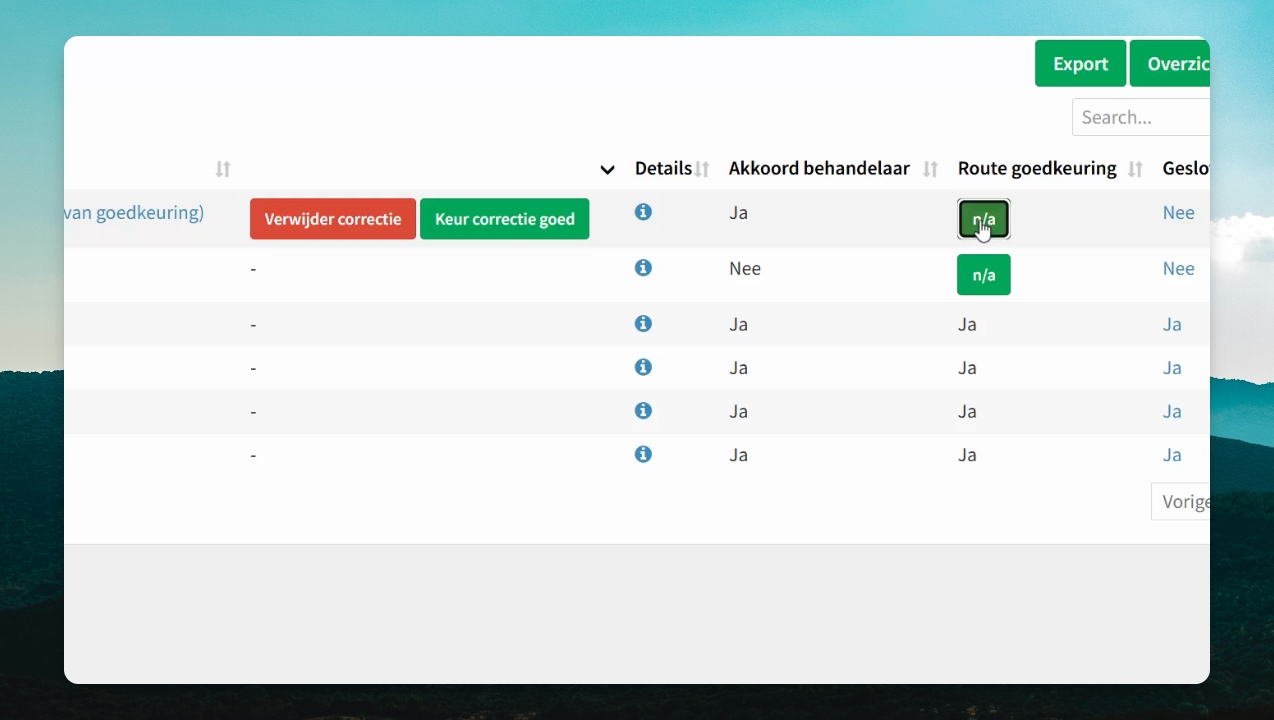The image size is (1274, 720).
Task: Open details info icon in last row
Action: tap(643, 454)
